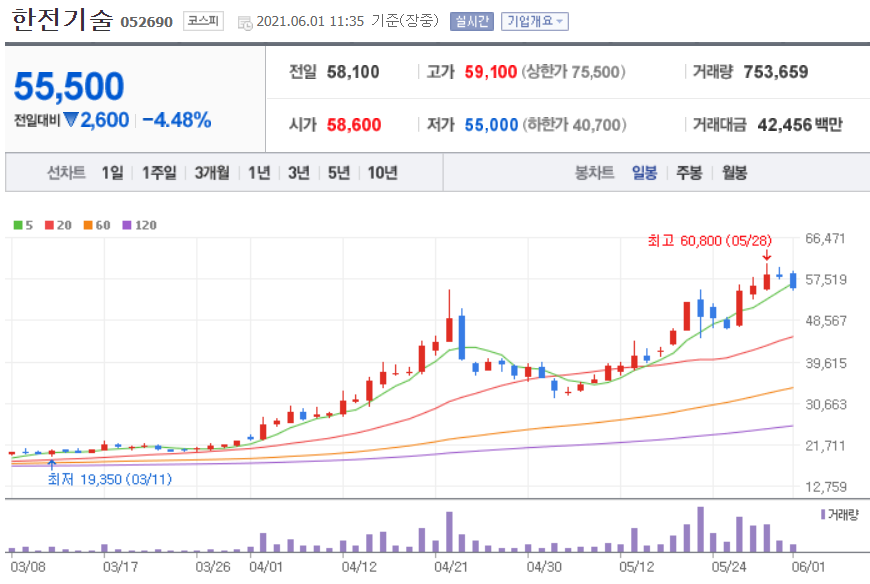This screenshot has width=870, height=584.
Task: Select the 5년 line chart tab
Action: [338, 172]
